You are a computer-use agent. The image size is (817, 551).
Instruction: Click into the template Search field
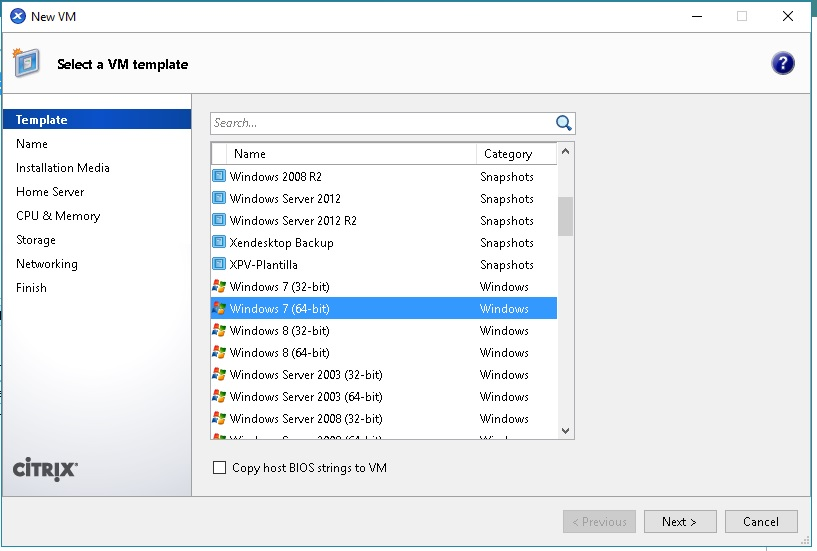380,123
